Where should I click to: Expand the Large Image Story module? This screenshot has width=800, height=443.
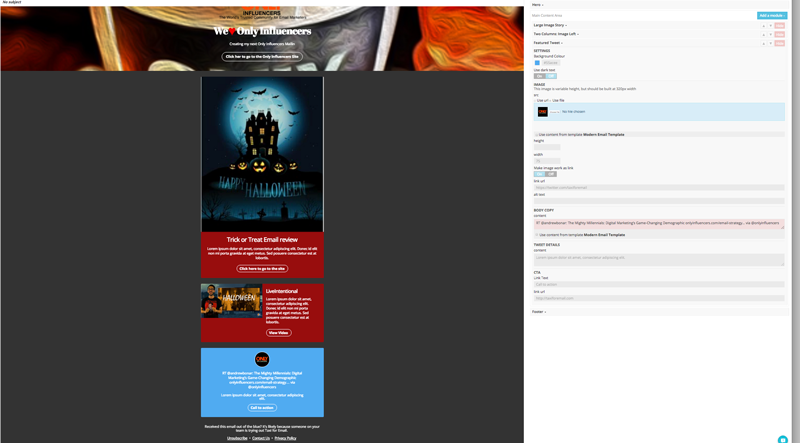pos(550,25)
